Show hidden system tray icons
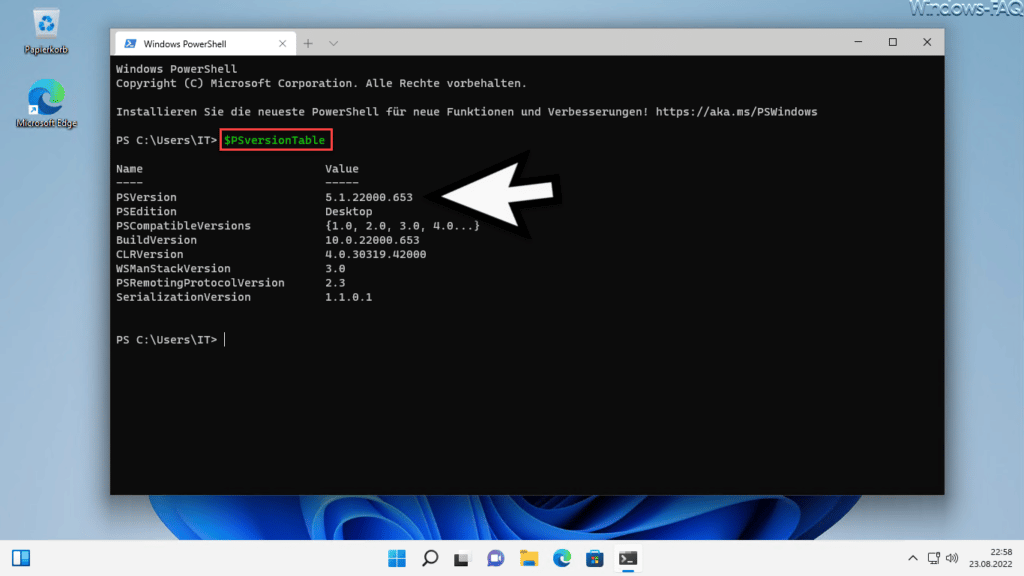 pos(912,558)
